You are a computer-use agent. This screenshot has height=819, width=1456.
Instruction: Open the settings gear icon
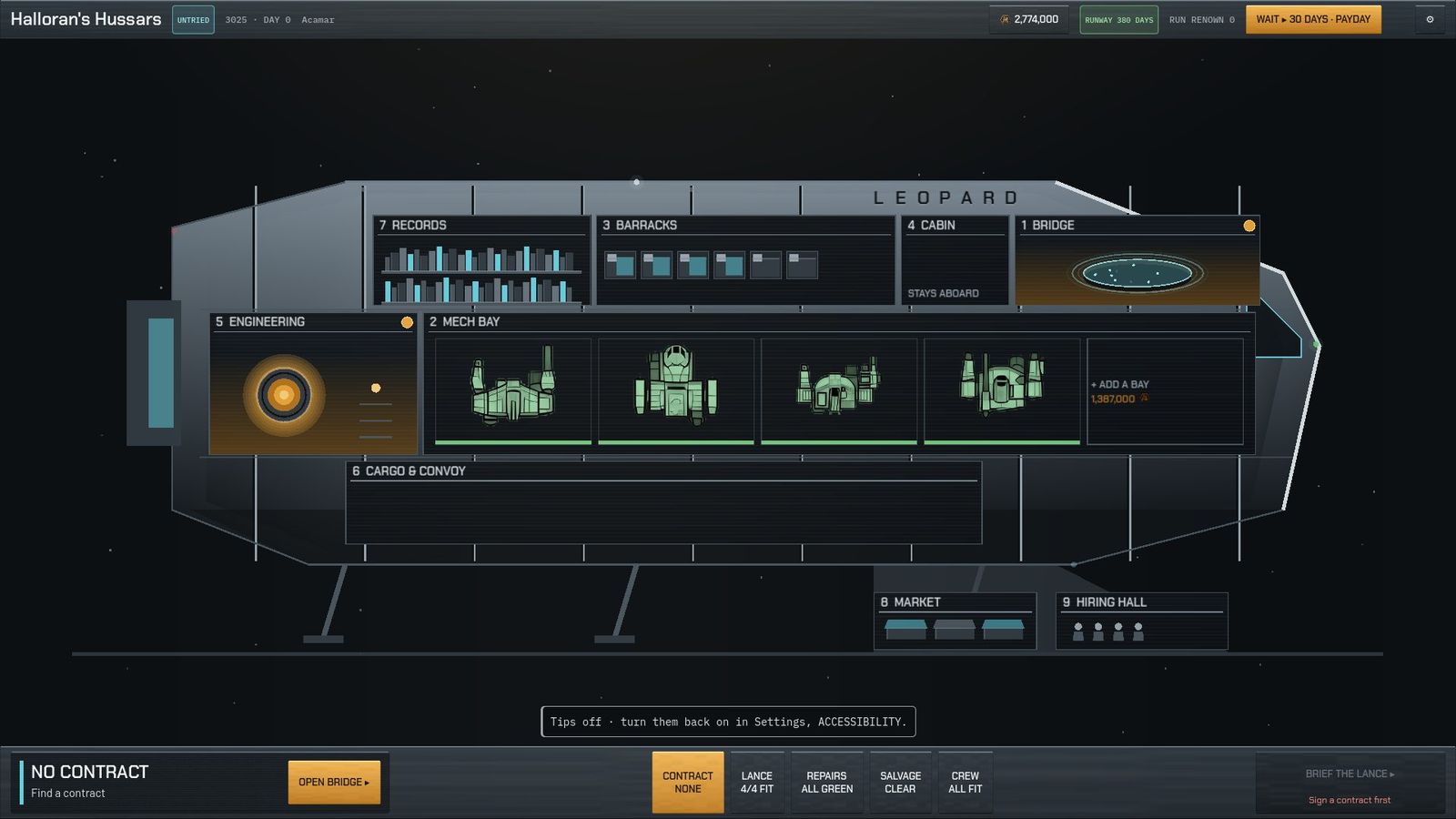(x=1430, y=19)
